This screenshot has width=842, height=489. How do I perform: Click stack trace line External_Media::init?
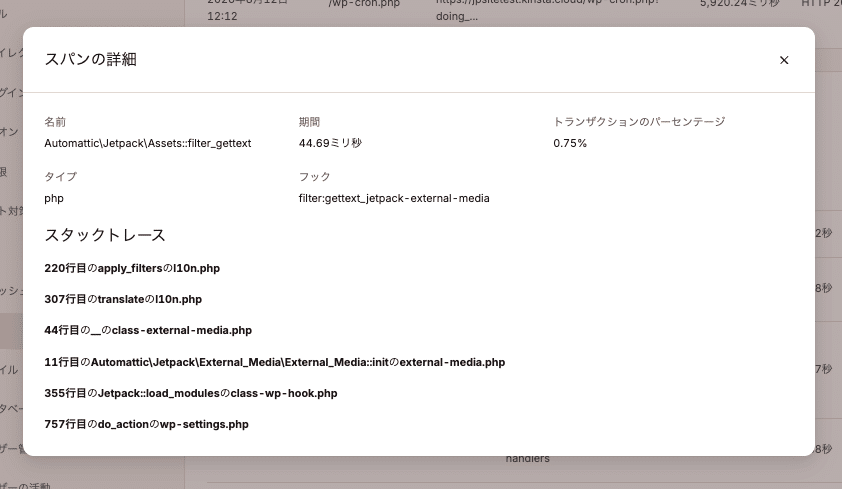pyautogui.click(x=274, y=362)
